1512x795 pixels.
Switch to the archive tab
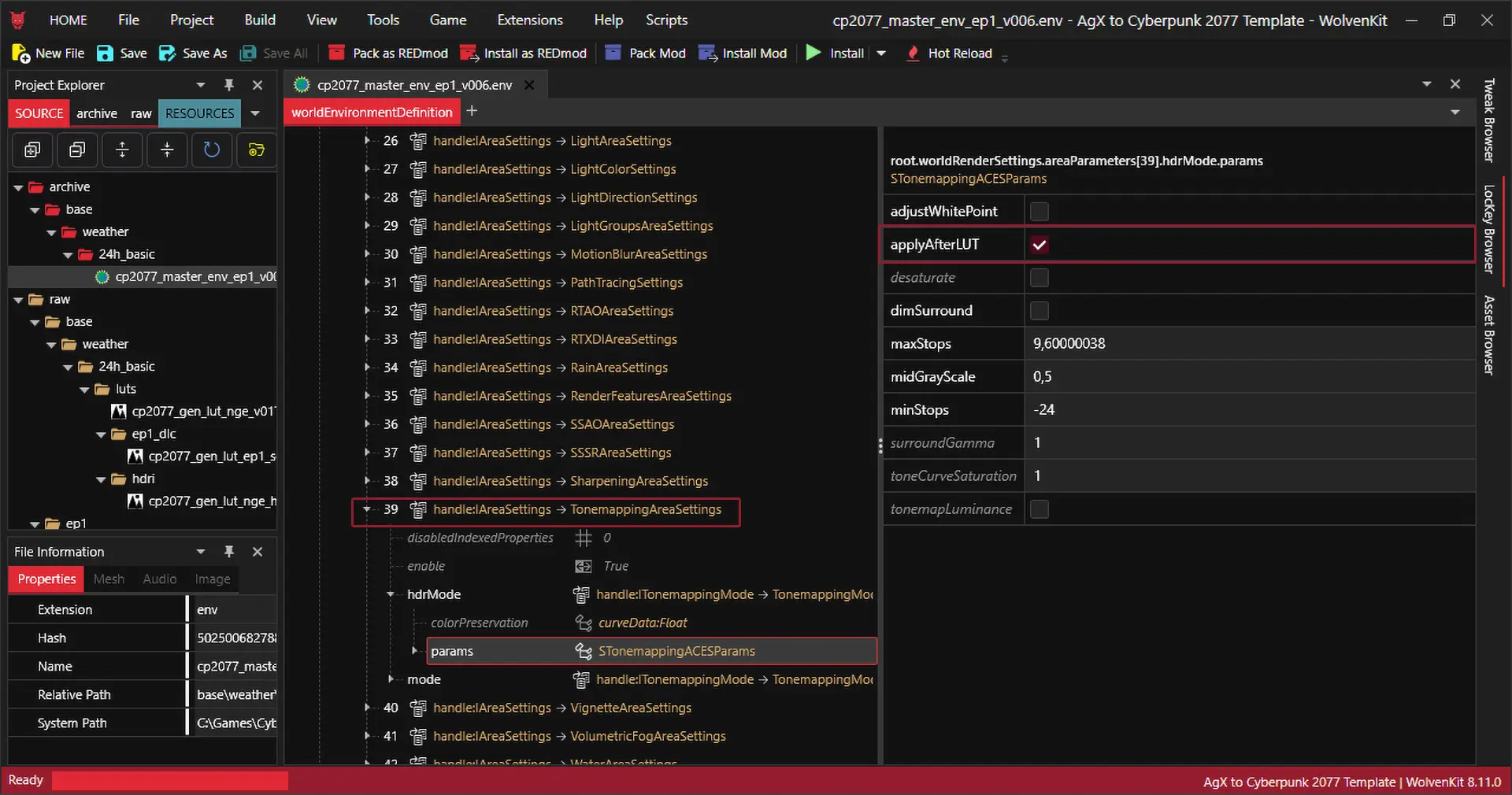point(97,113)
